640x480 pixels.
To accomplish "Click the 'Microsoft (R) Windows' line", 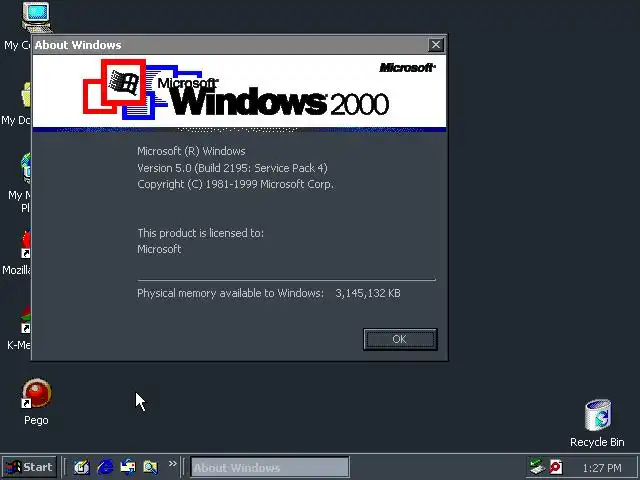I will pos(191,151).
